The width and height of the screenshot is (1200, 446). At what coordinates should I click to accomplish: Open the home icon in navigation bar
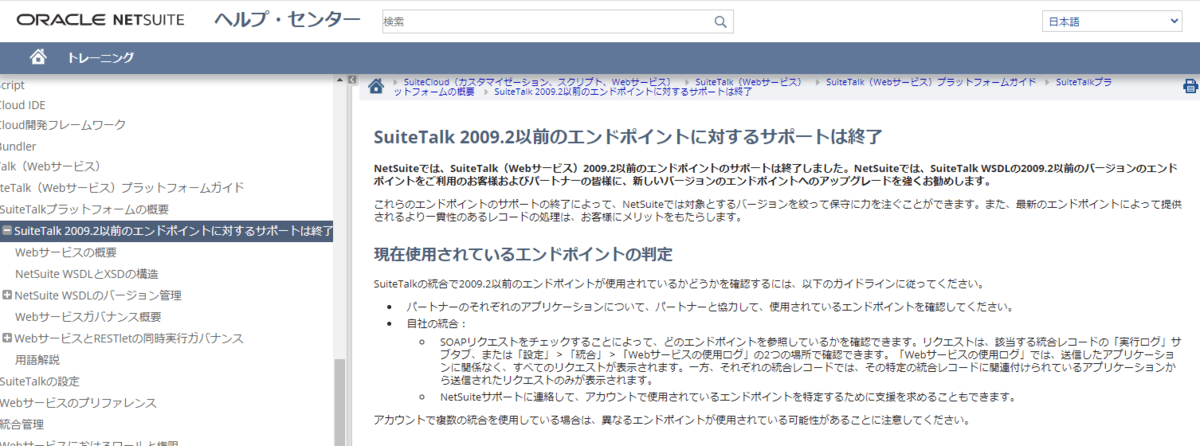point(38,57)
